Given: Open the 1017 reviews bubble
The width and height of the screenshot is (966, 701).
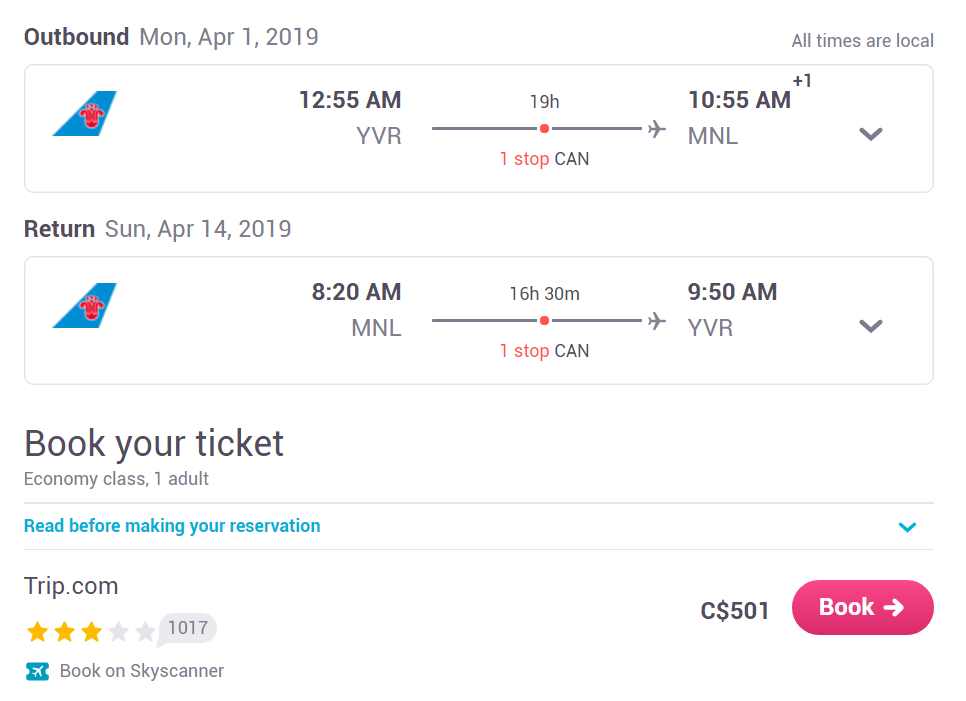Looking at the screenshot, I should 187,628.
